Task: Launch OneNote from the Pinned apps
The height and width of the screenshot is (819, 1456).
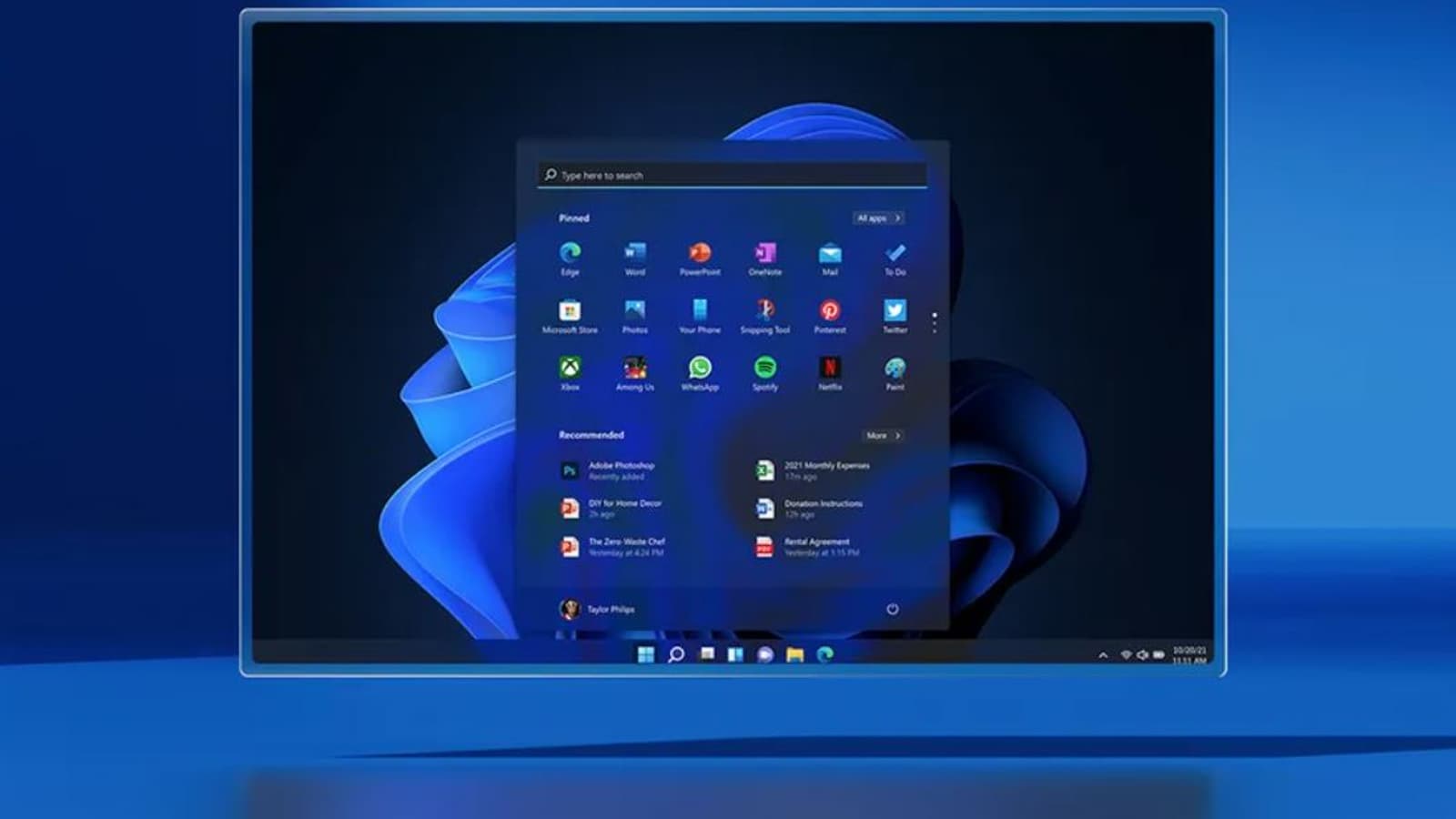Action: (x=765, y=258)
